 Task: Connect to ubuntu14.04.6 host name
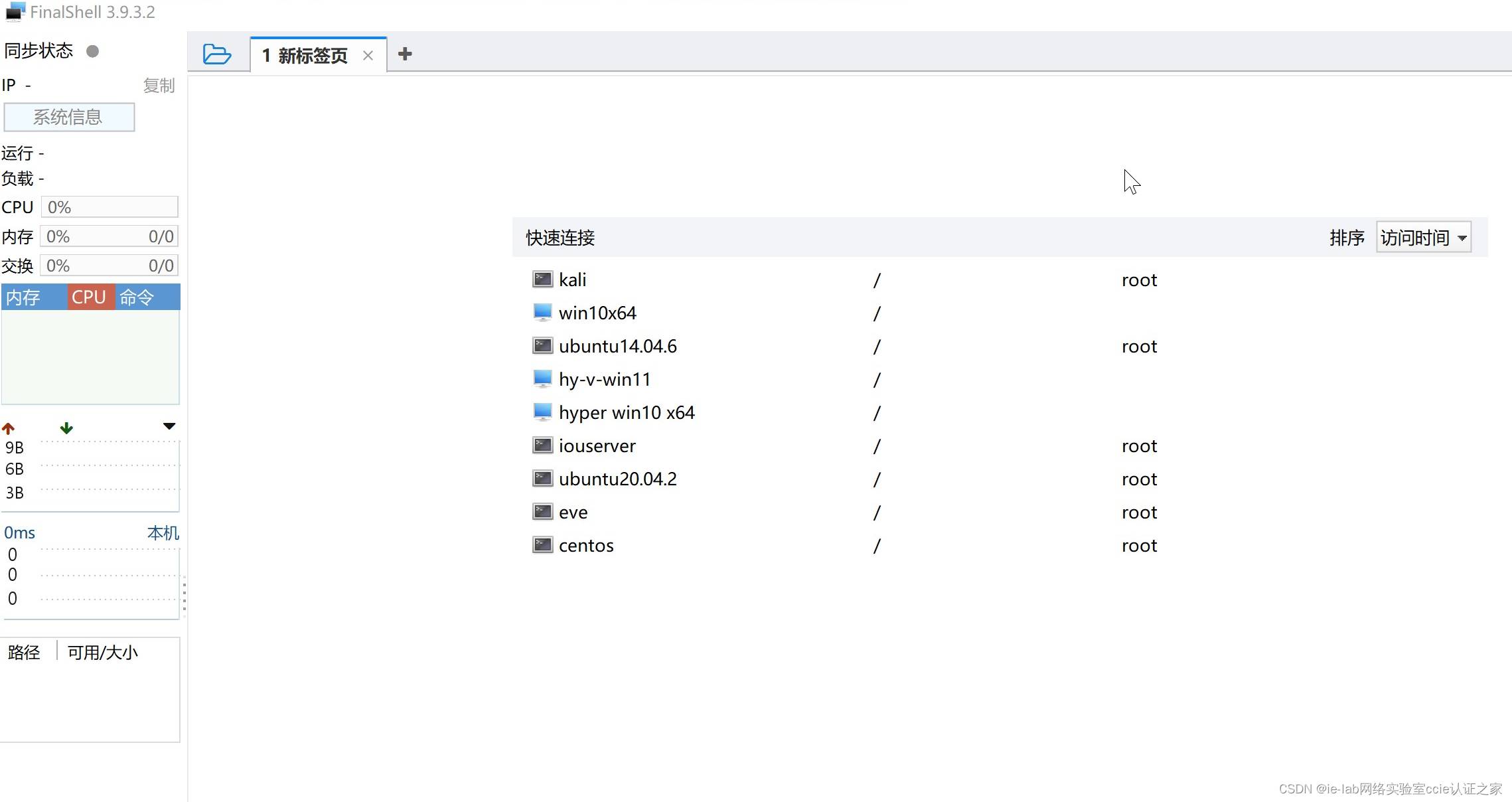(618, 346)
